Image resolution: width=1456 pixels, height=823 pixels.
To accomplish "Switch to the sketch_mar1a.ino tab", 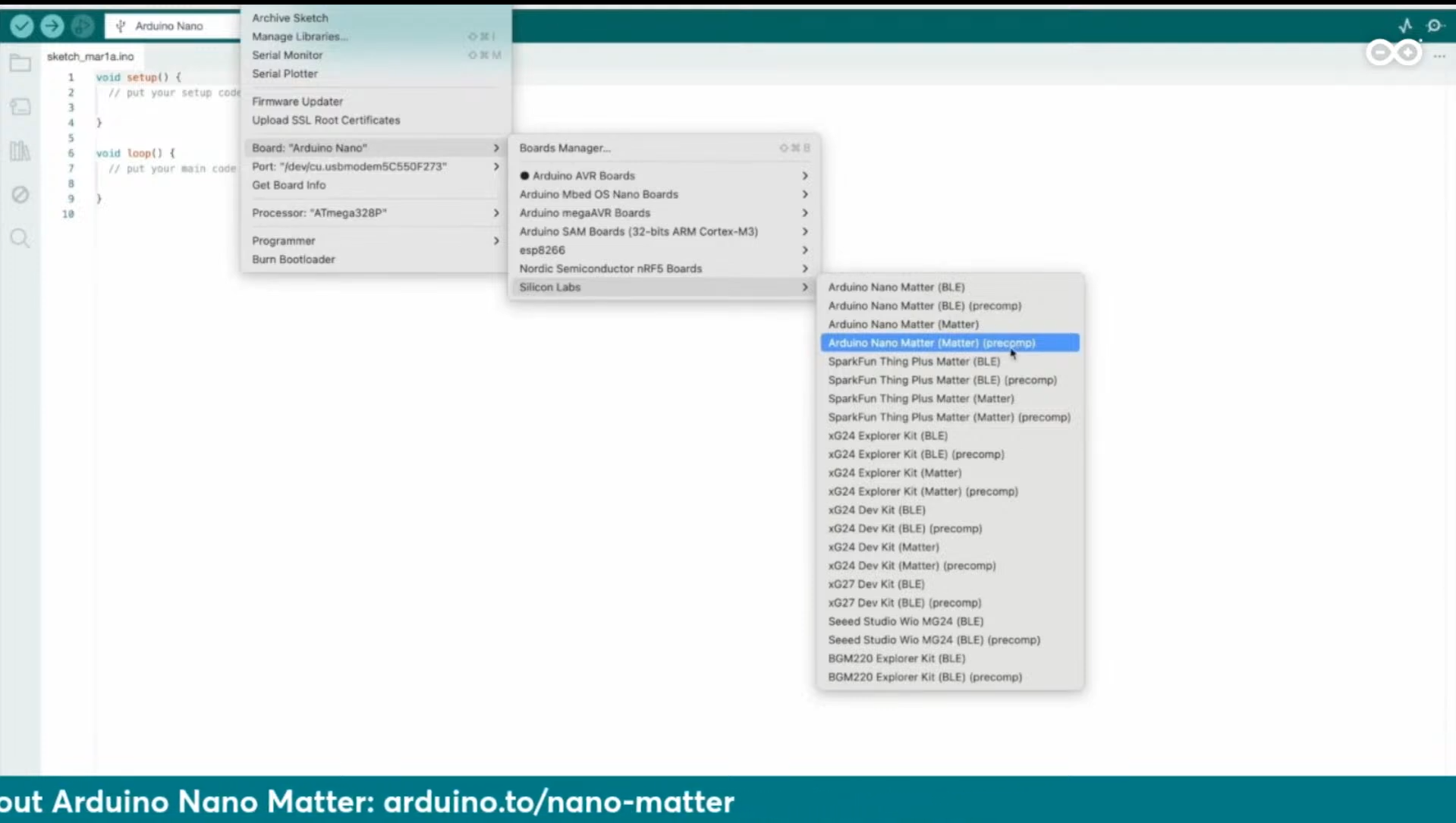I will 90,56.
